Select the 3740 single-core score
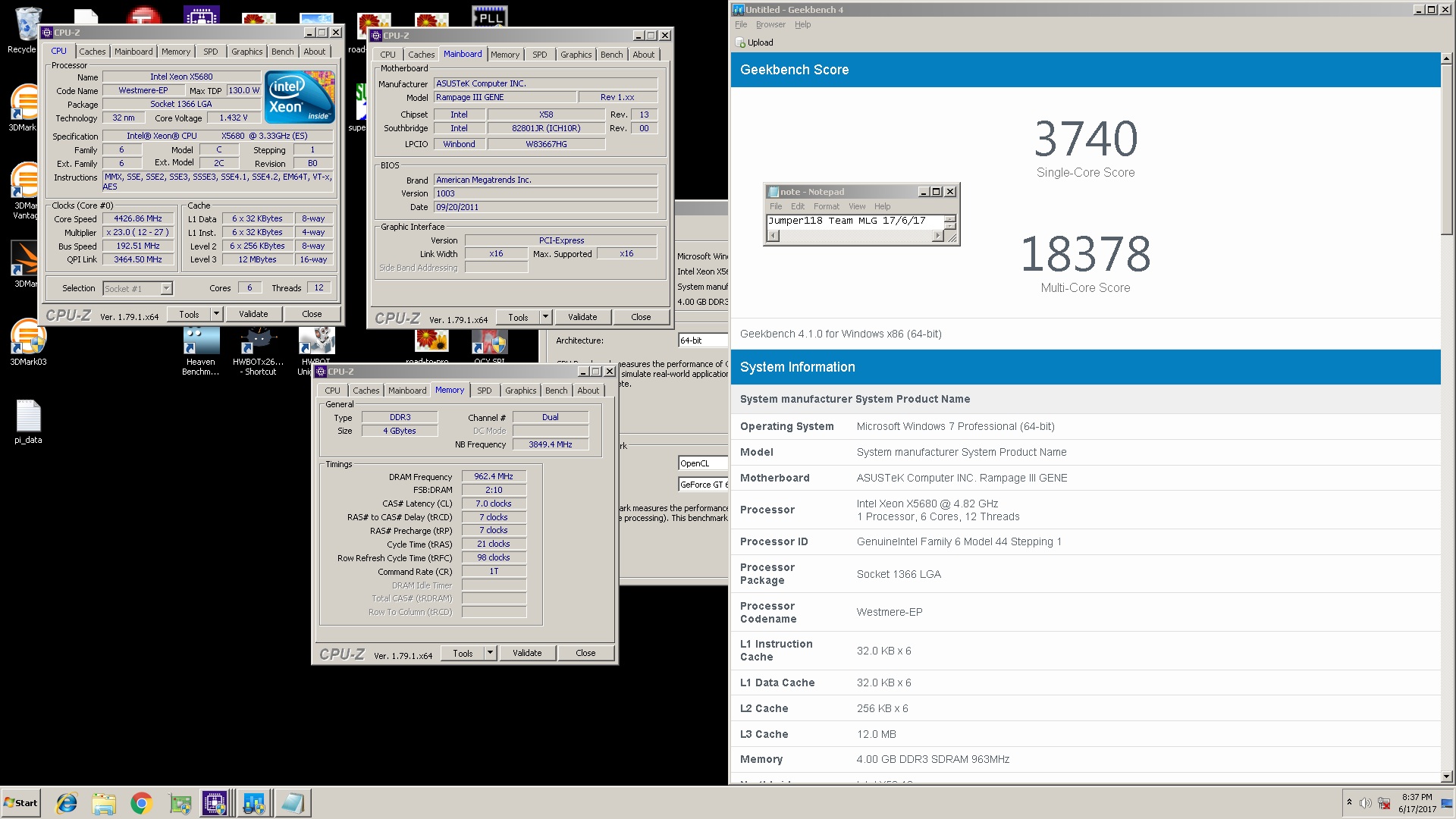The image size is (1456, 819). pyautogui.click(x=1086, y=140)
